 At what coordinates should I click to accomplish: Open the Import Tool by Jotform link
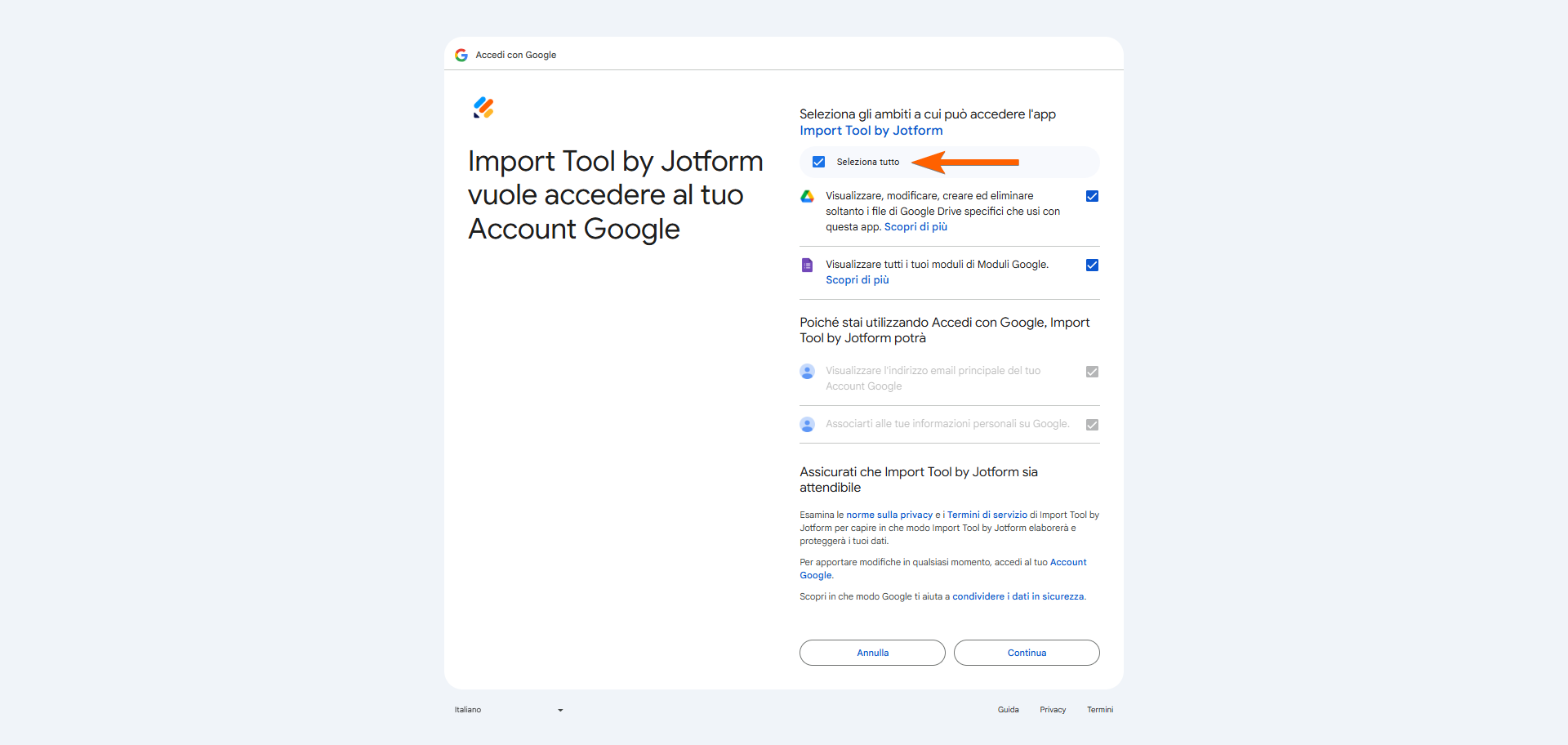click(x=871, y=131)
